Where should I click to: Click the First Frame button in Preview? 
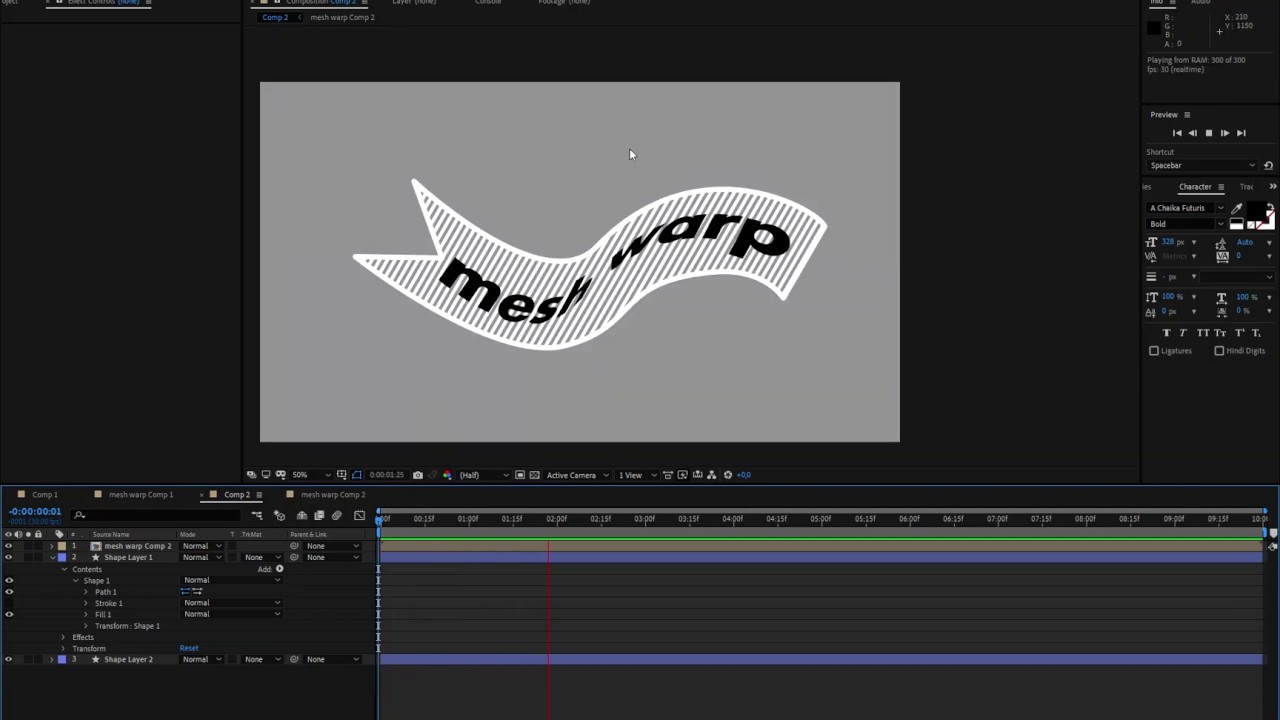point(1177,133)
